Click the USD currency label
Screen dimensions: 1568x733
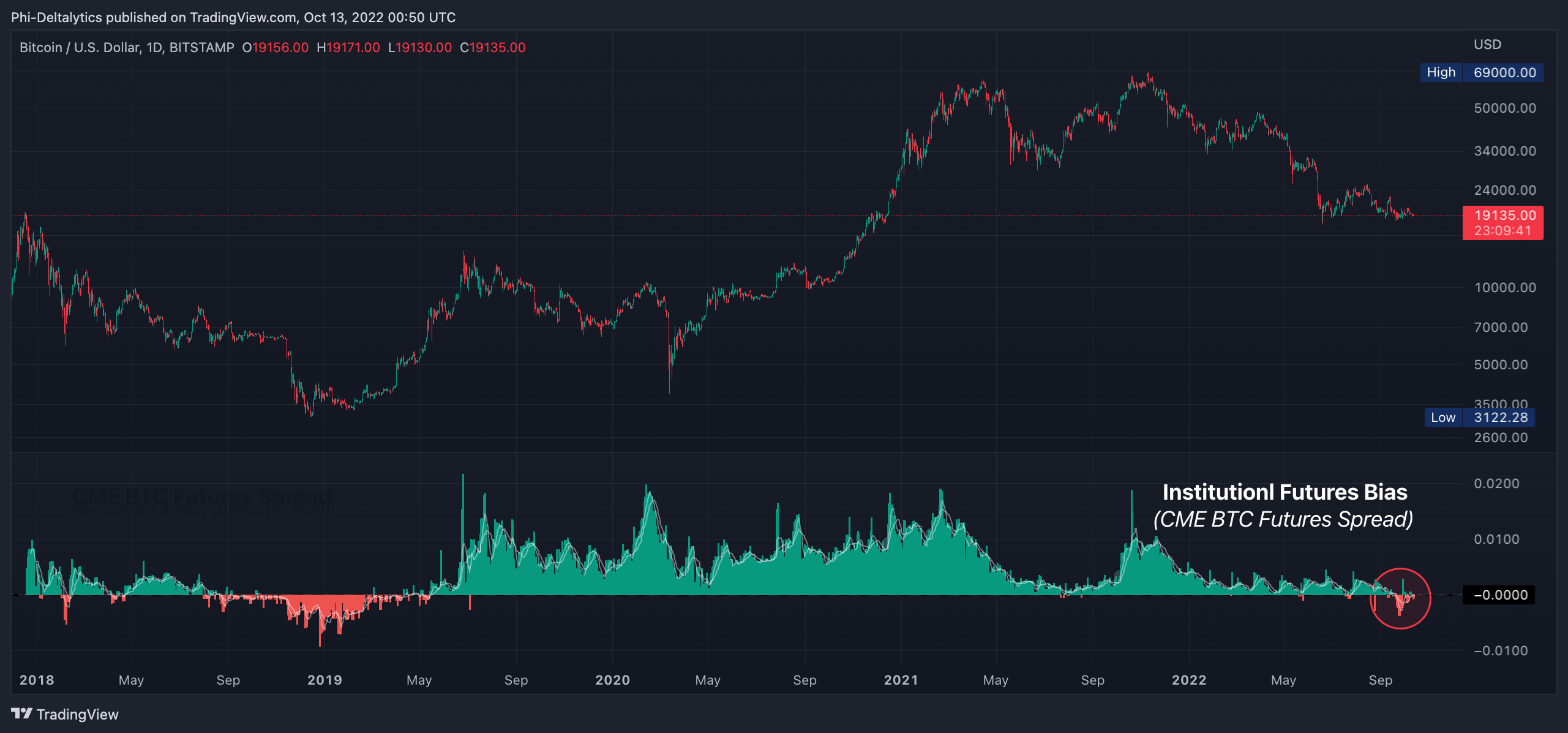[x=1487, y=44]
